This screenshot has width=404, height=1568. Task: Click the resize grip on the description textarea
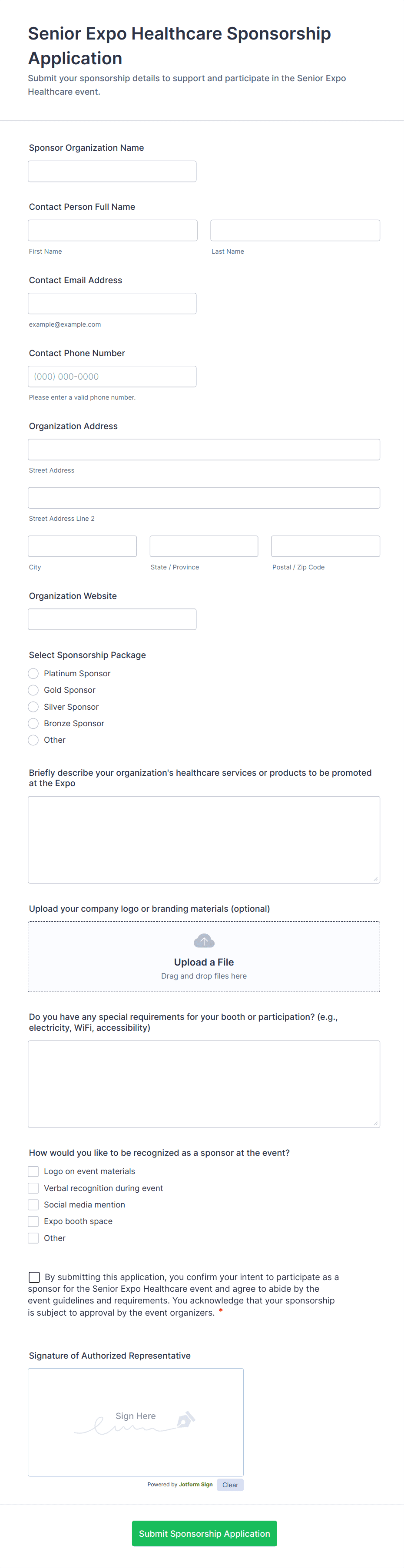(376, 878)
